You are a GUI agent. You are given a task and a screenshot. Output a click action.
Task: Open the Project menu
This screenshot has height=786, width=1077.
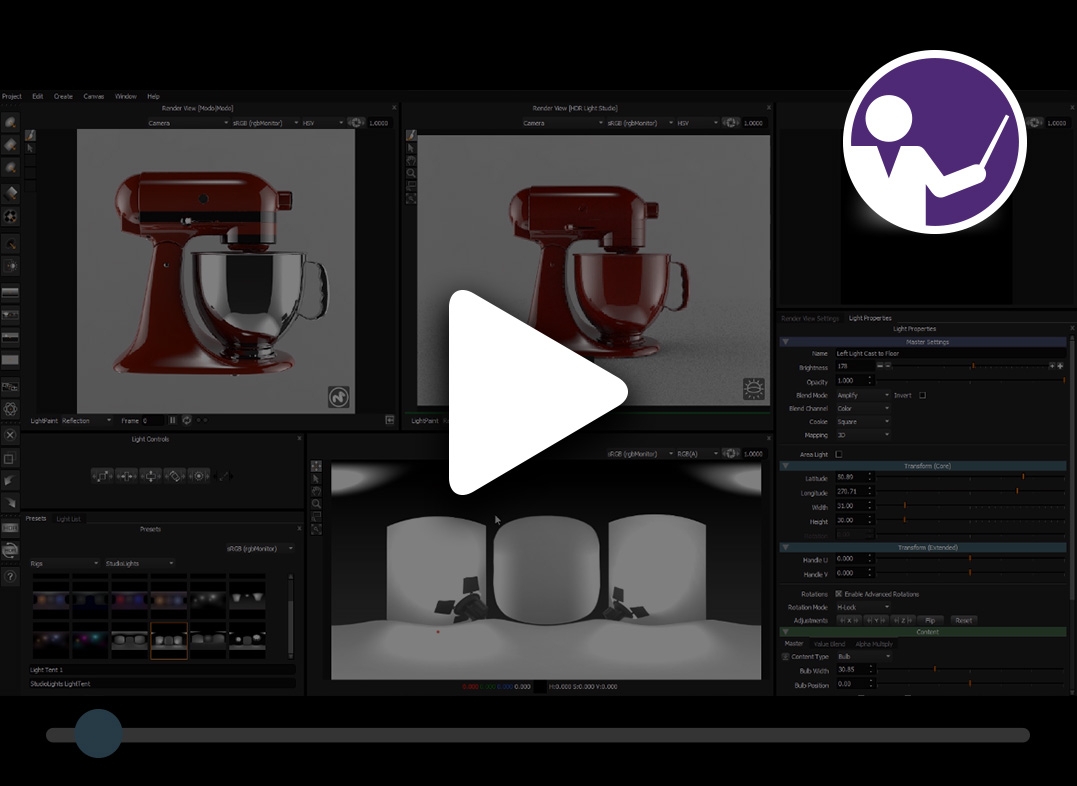tap(12, 96)
